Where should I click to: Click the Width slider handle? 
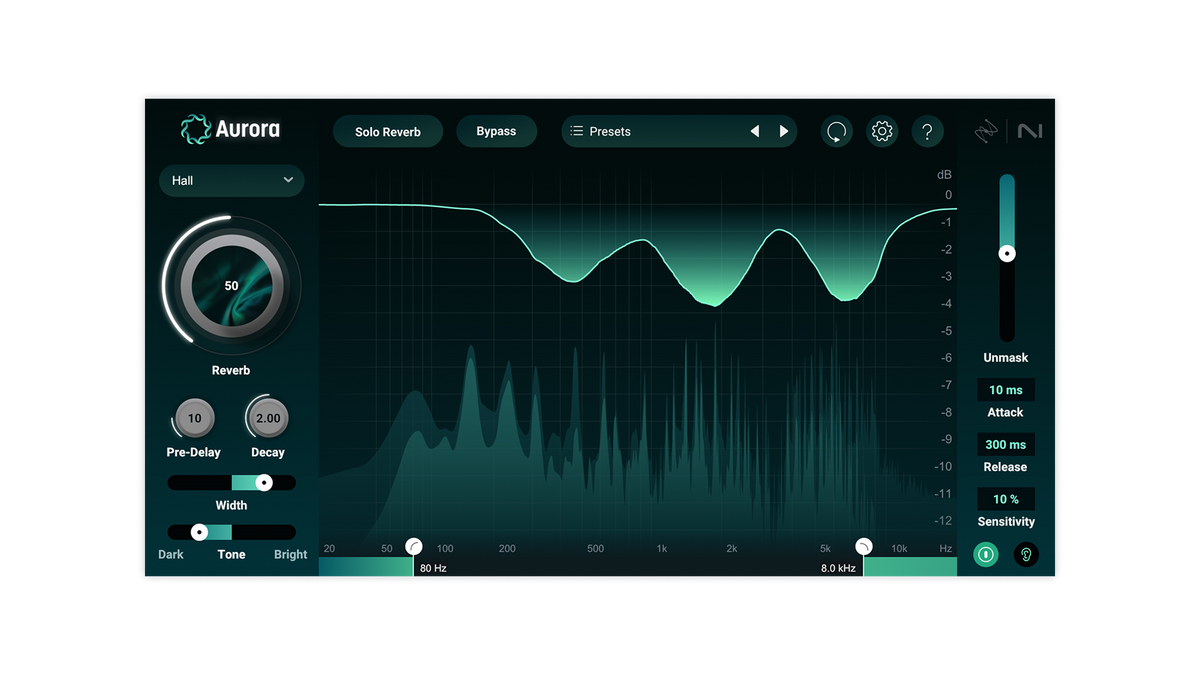[264, 483]
